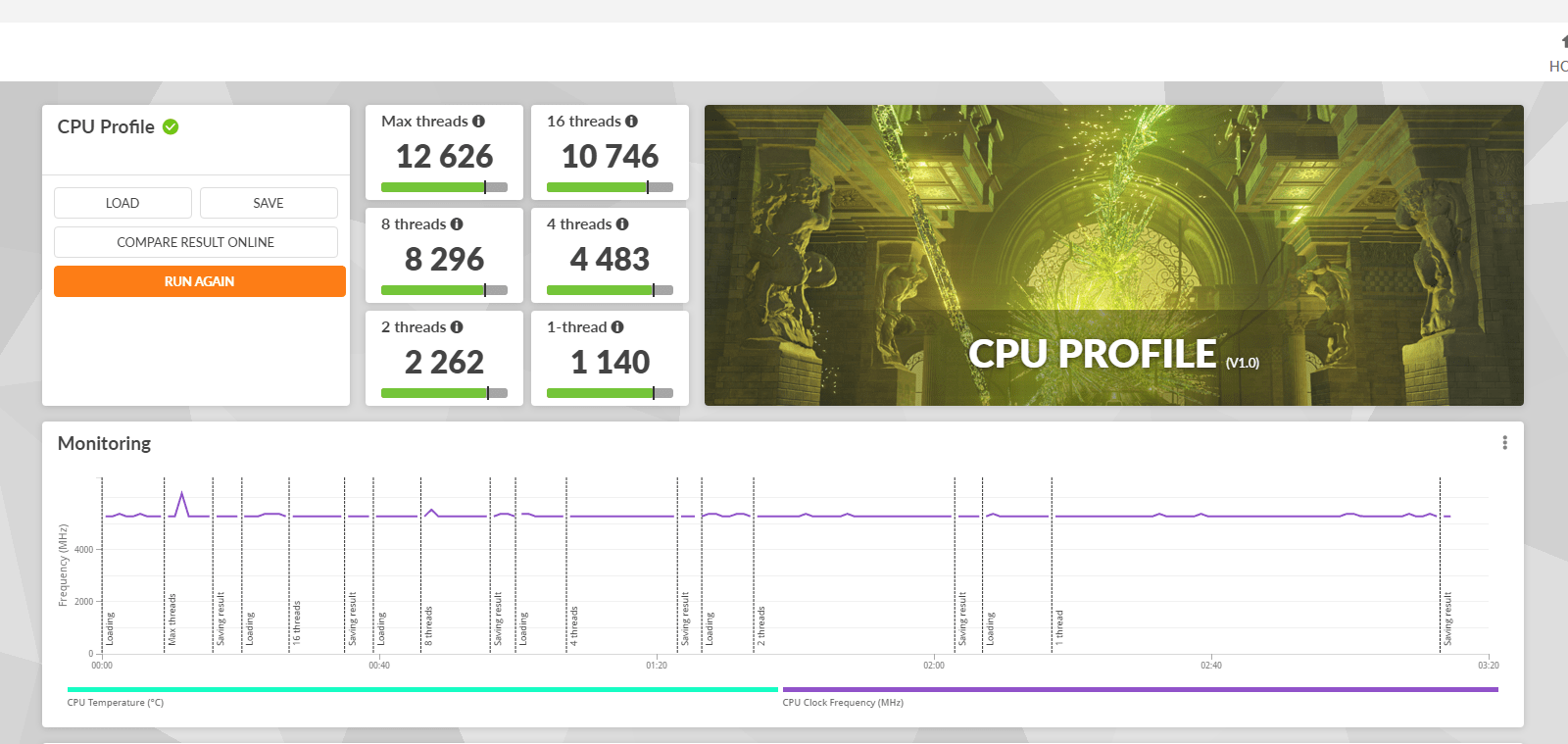Click the CPU PROFILE banner image
The height and width of the screenshot is (744, 1568).
tap(1114, 255)
